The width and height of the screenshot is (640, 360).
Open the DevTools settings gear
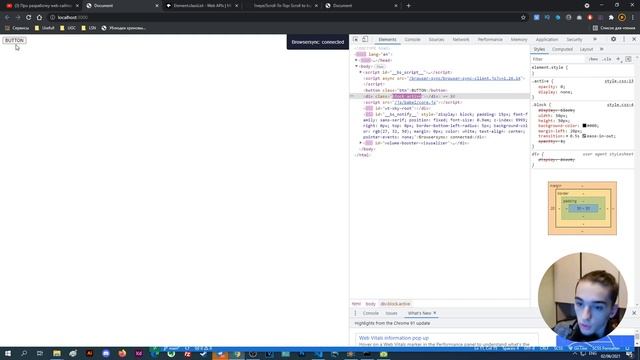tap(613, 39)
